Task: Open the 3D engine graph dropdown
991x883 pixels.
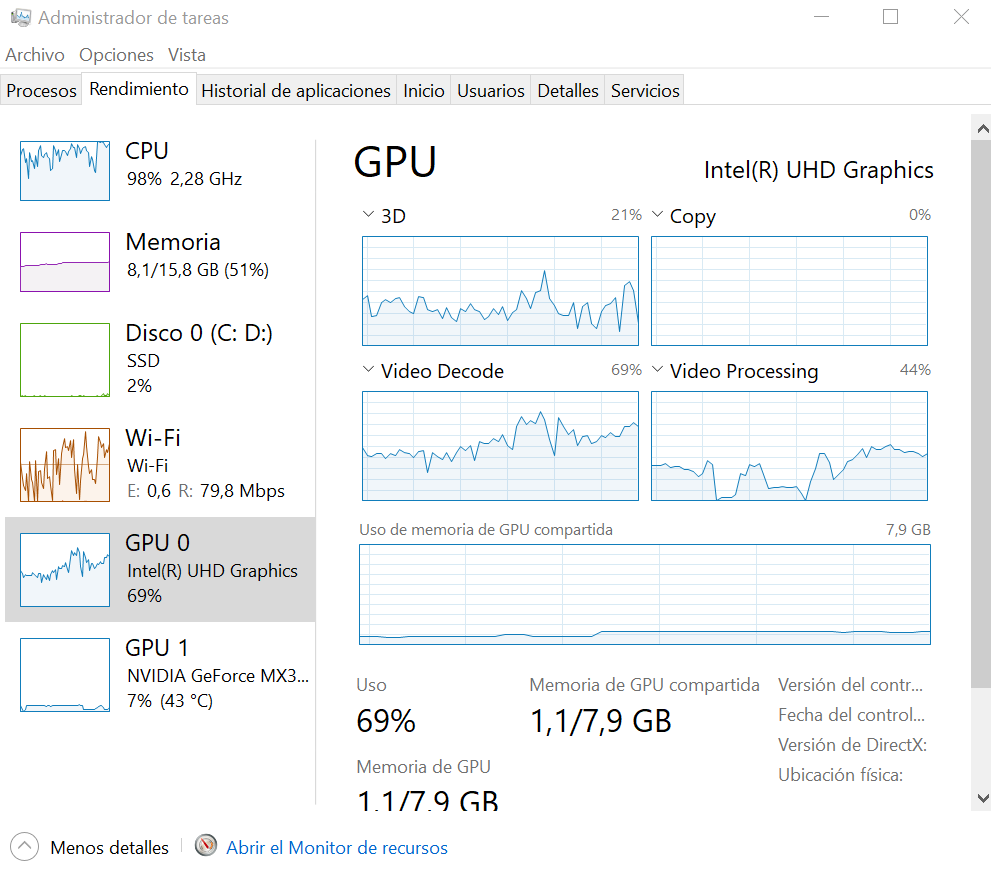Action: 367,215
